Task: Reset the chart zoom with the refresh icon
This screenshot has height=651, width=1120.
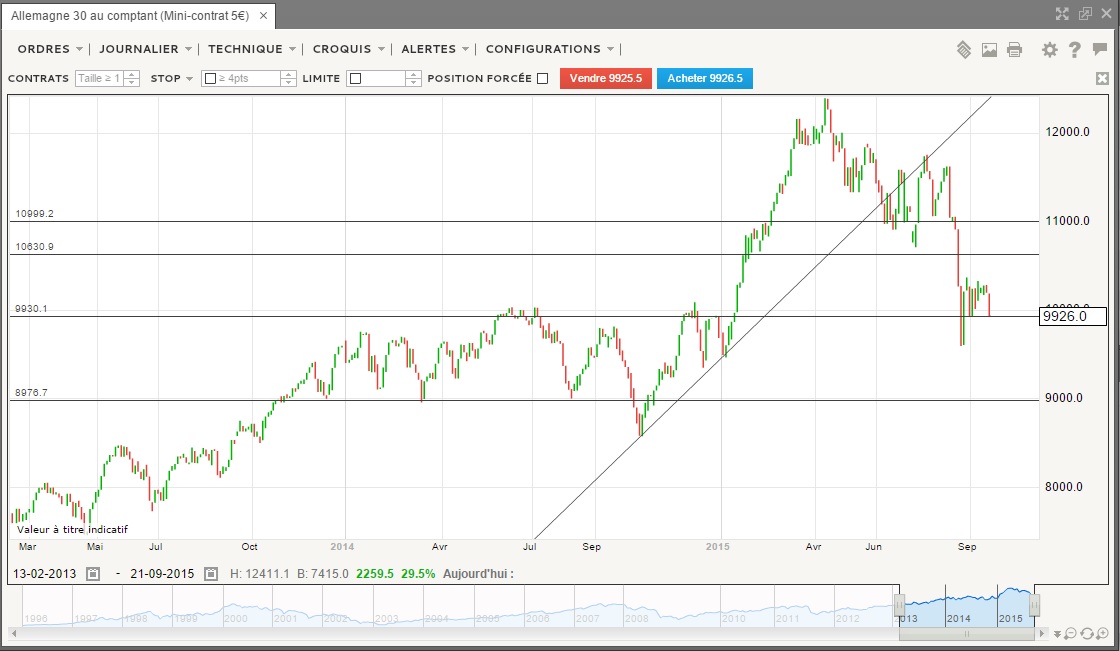Action: click(x=1086, y=633)
